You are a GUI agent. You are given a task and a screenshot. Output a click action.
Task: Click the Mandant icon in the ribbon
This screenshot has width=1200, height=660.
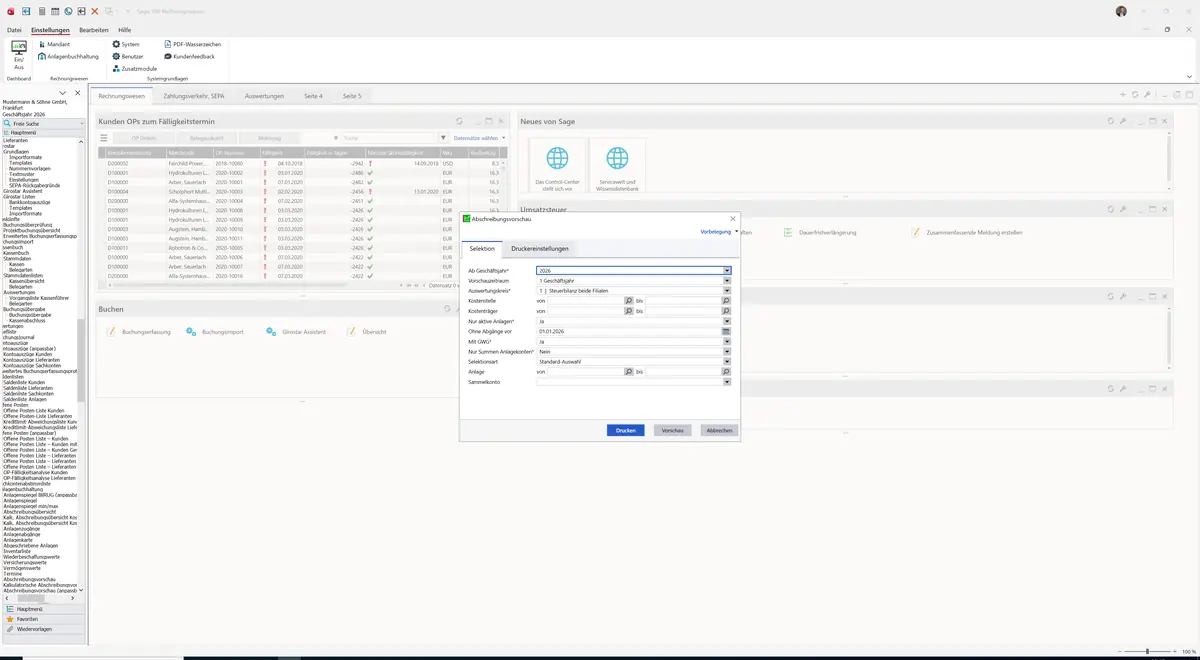41,44
